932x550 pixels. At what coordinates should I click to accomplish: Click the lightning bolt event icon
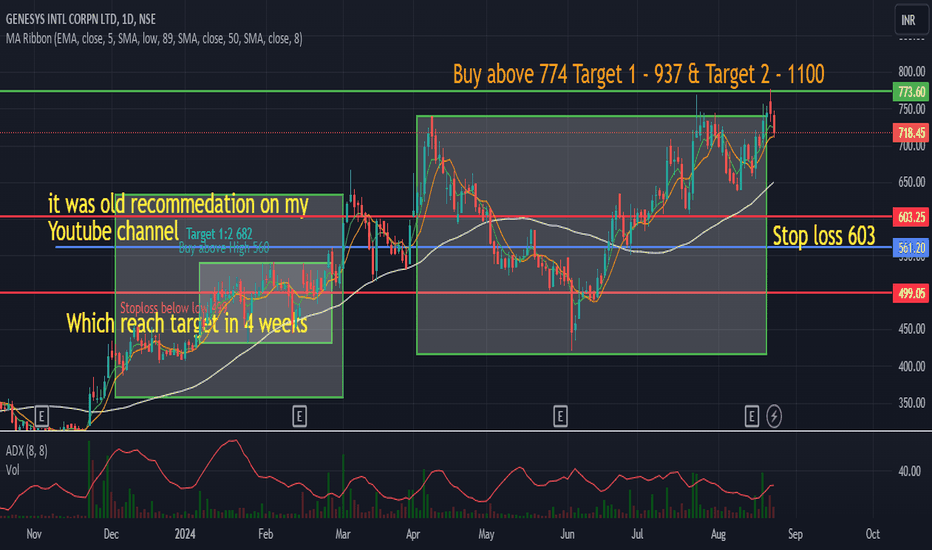pyautogui.click(x=774, y=416)
